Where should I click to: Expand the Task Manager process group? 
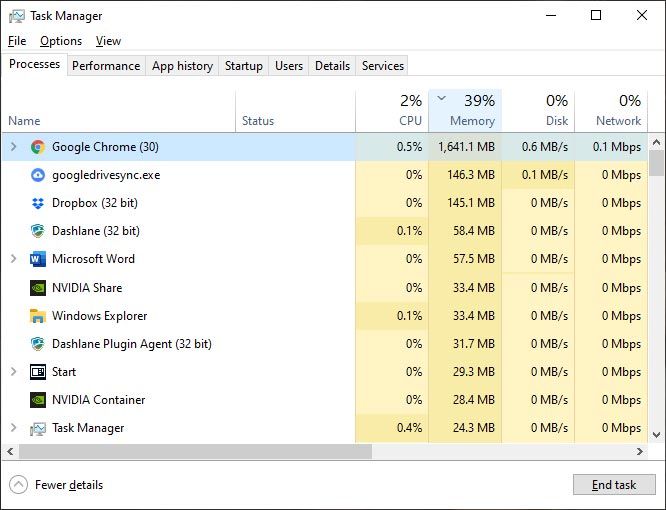[x=14, y=428]
